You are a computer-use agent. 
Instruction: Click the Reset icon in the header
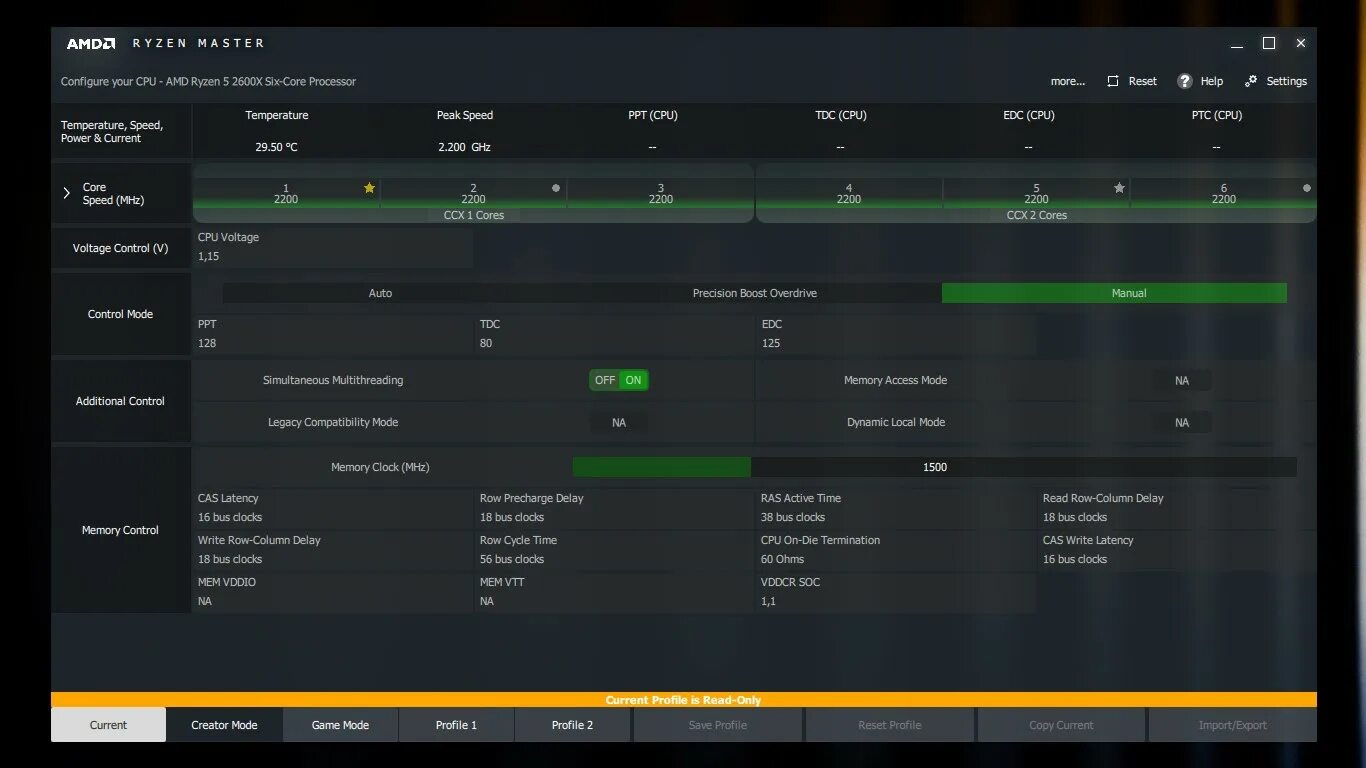pos(1113,81)
